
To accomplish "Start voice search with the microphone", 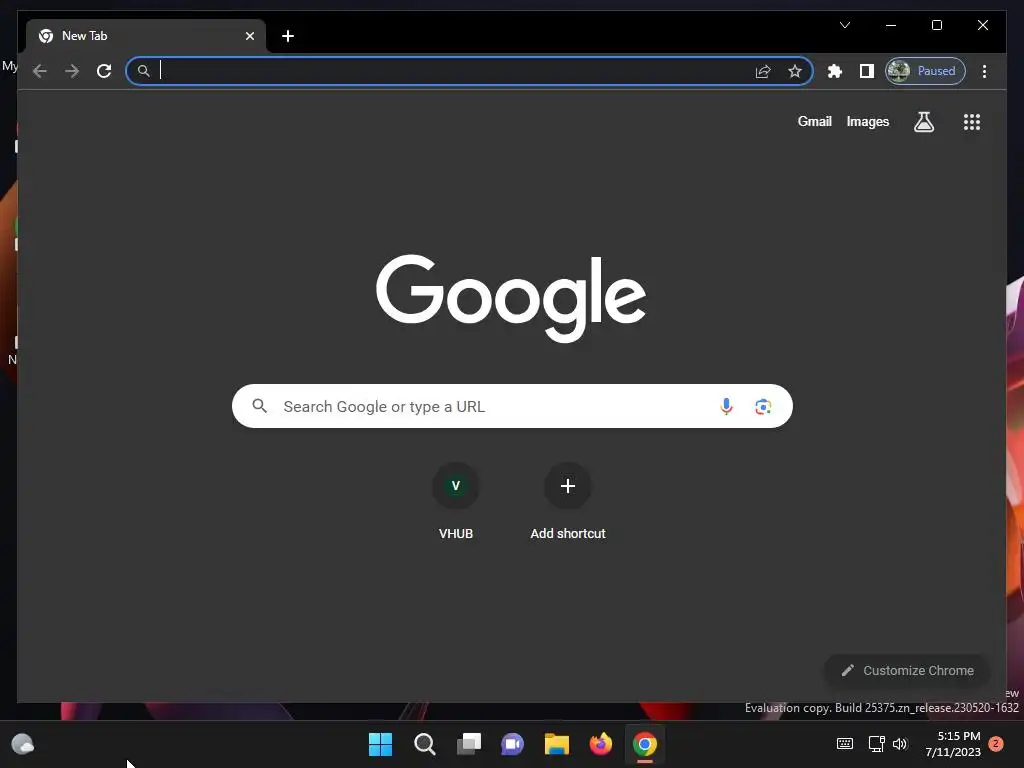I will click(x=726, y=406).
